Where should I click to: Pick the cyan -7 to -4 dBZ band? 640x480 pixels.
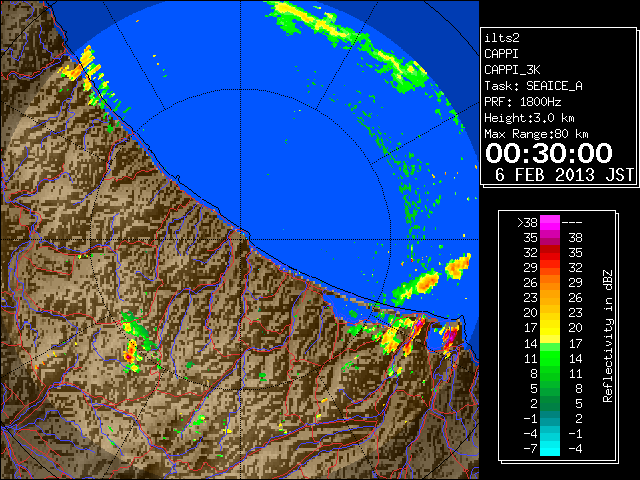(550, 448)
